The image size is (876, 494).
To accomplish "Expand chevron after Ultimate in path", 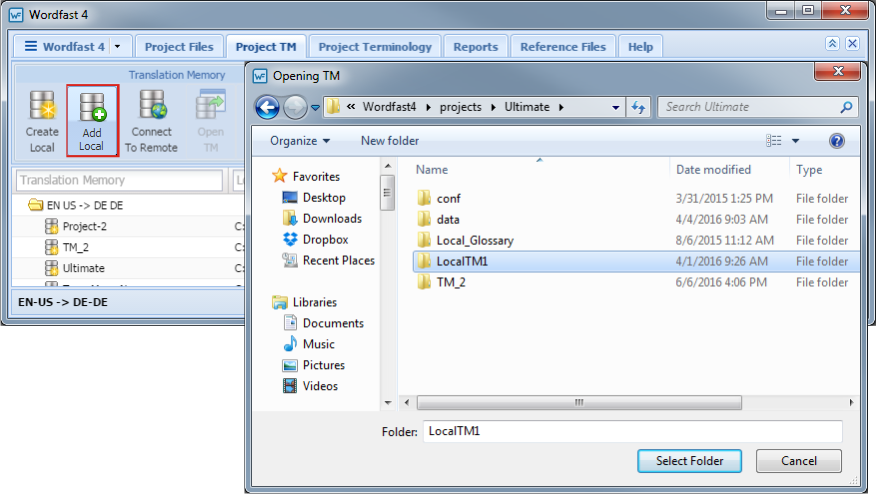I will click(x=561, y=107).
